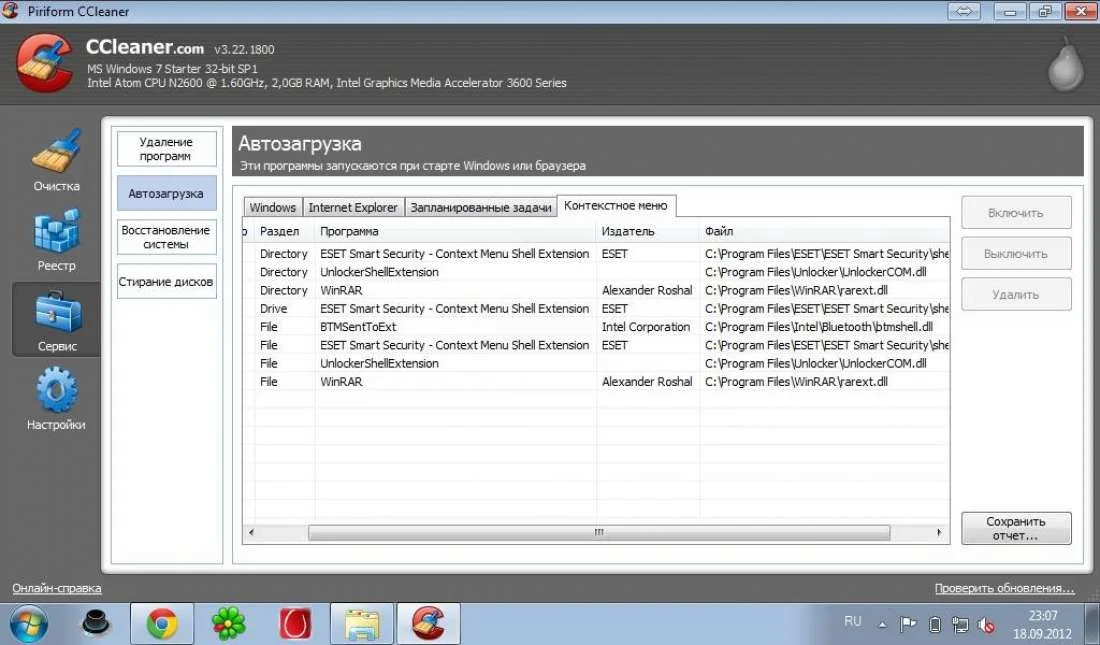Click the battery tray icon
This screenshot has height=645, width=1100.
934,624
